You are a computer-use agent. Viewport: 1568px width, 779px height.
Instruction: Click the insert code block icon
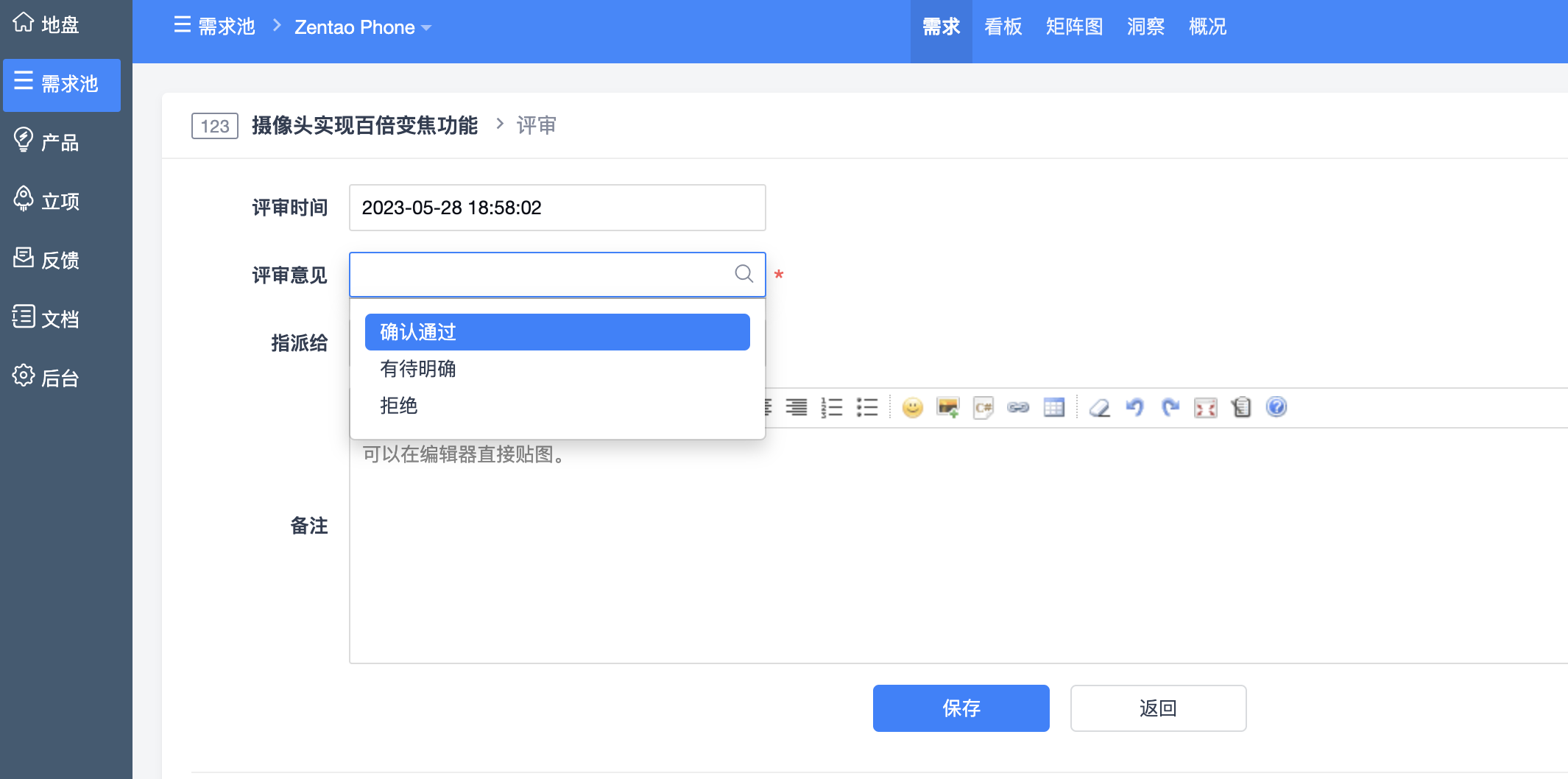(983, 407)
